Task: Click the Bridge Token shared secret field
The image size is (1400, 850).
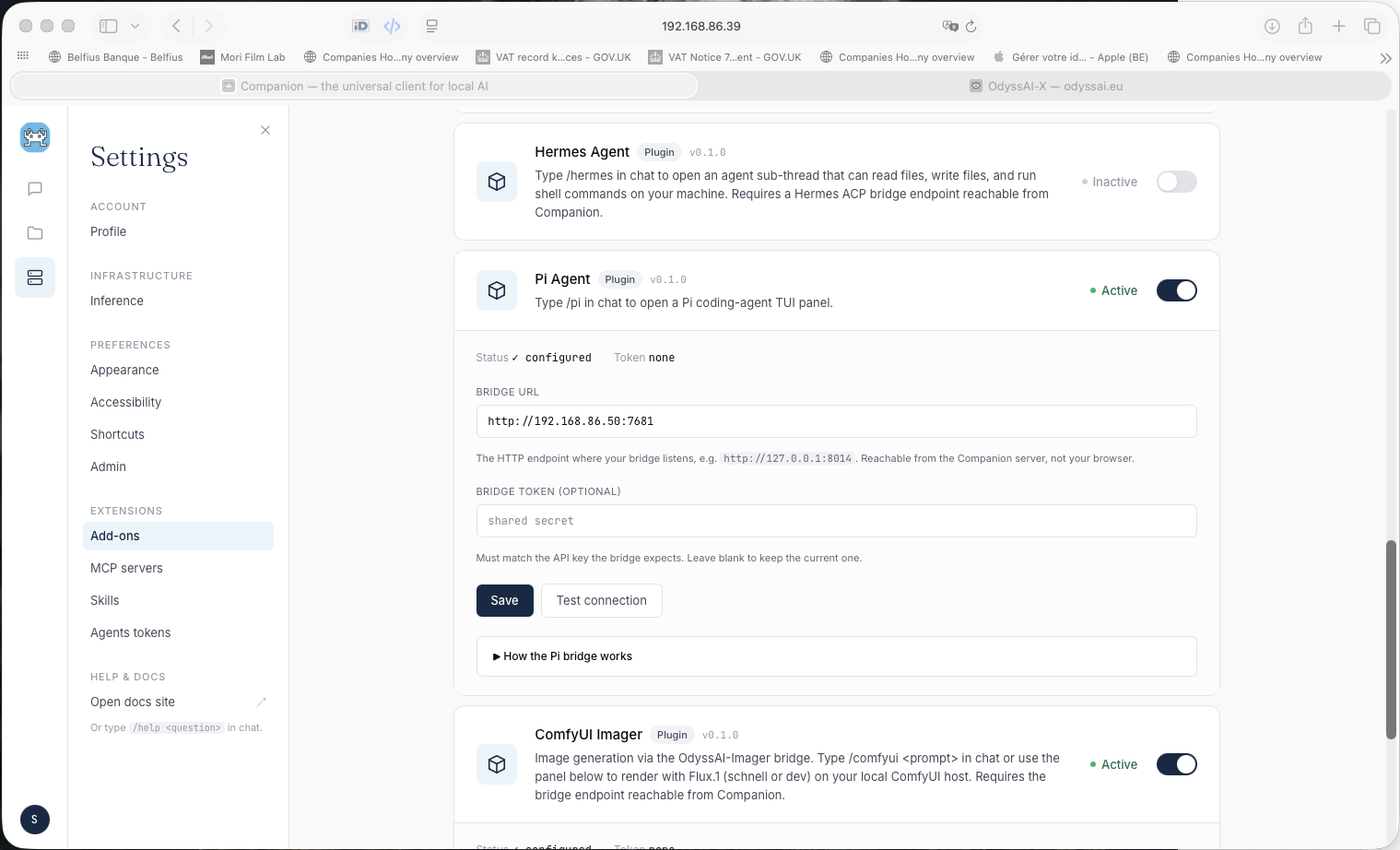Action: point(837,521)
